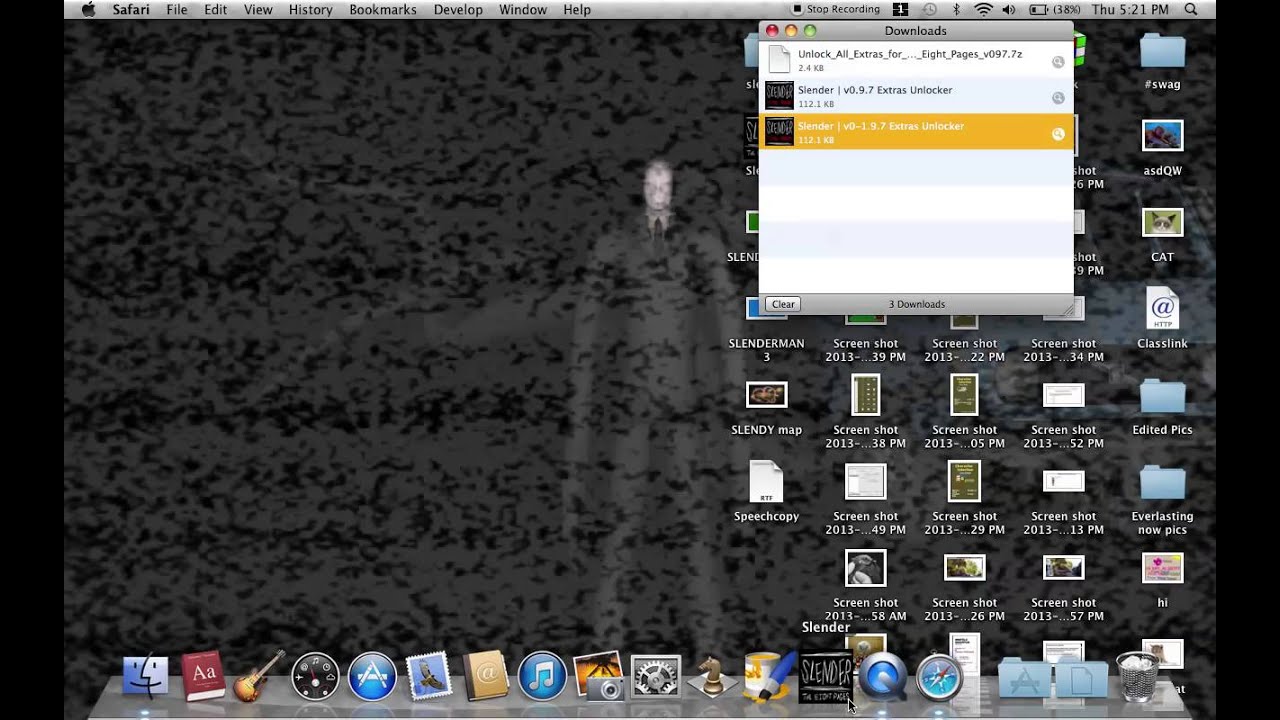Screen dimensions: 1280x720
Task: Open Address Book in the Dock
Action: click(486, 677)
